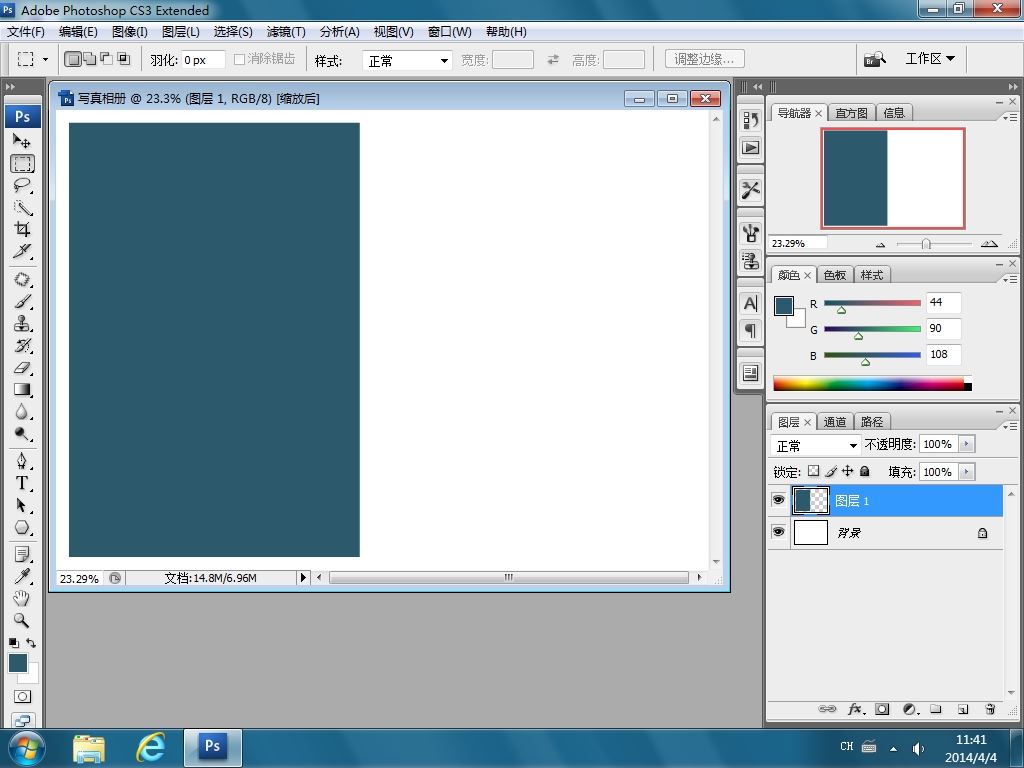Select the Eraser tool

coord(22,368)
